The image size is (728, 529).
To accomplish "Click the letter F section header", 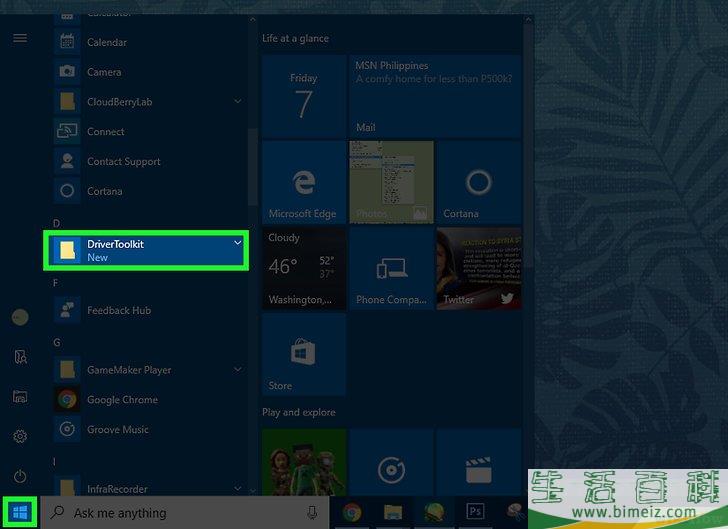I will coord(56,283).
